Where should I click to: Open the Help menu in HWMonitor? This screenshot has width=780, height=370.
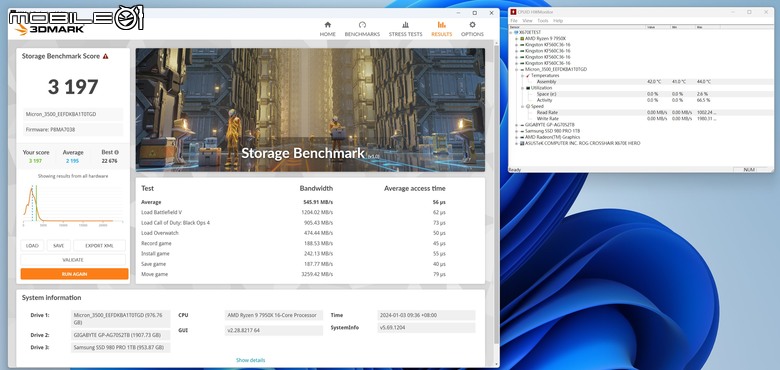pos(558,21)
